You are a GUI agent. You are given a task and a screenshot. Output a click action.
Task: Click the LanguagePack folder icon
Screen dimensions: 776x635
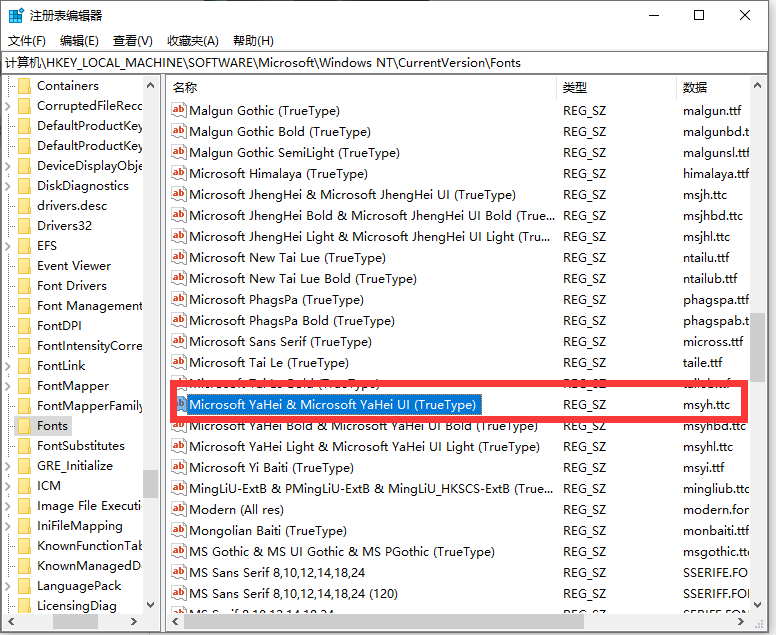[x=24, y=586]
